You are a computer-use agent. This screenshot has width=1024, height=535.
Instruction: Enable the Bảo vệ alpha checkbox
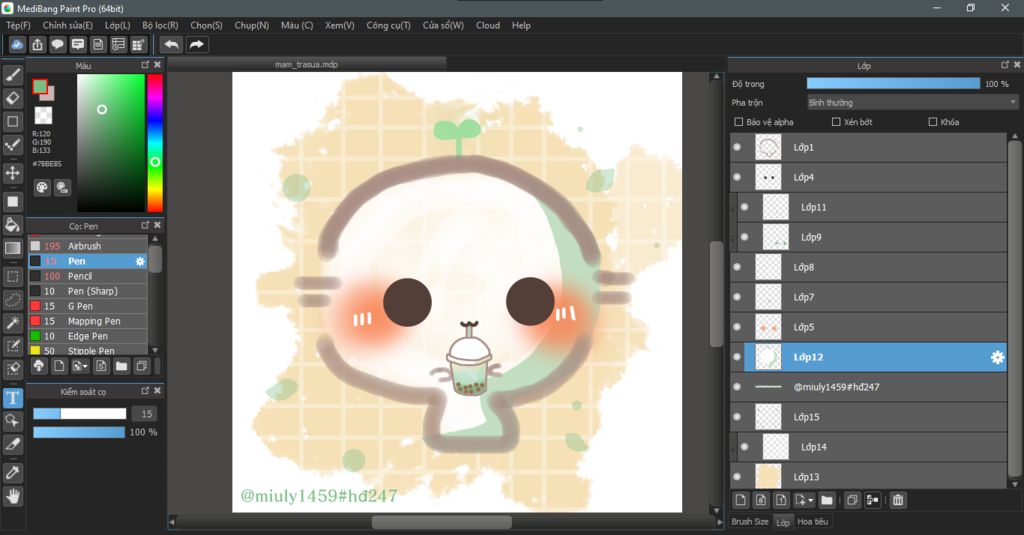pyautogui.click(x=739, y=122)
